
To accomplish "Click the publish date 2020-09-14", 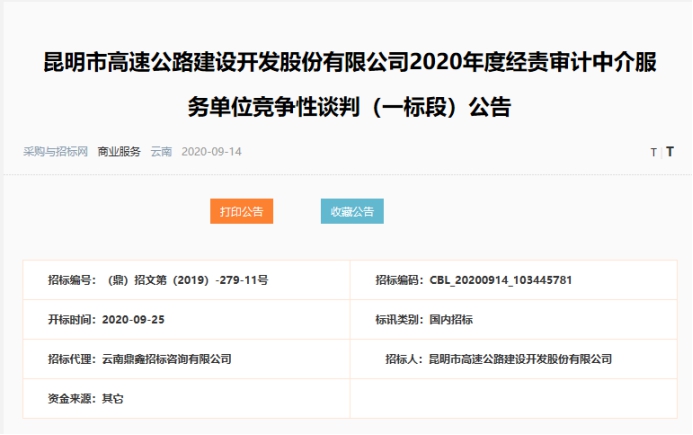I will (212, 152).
